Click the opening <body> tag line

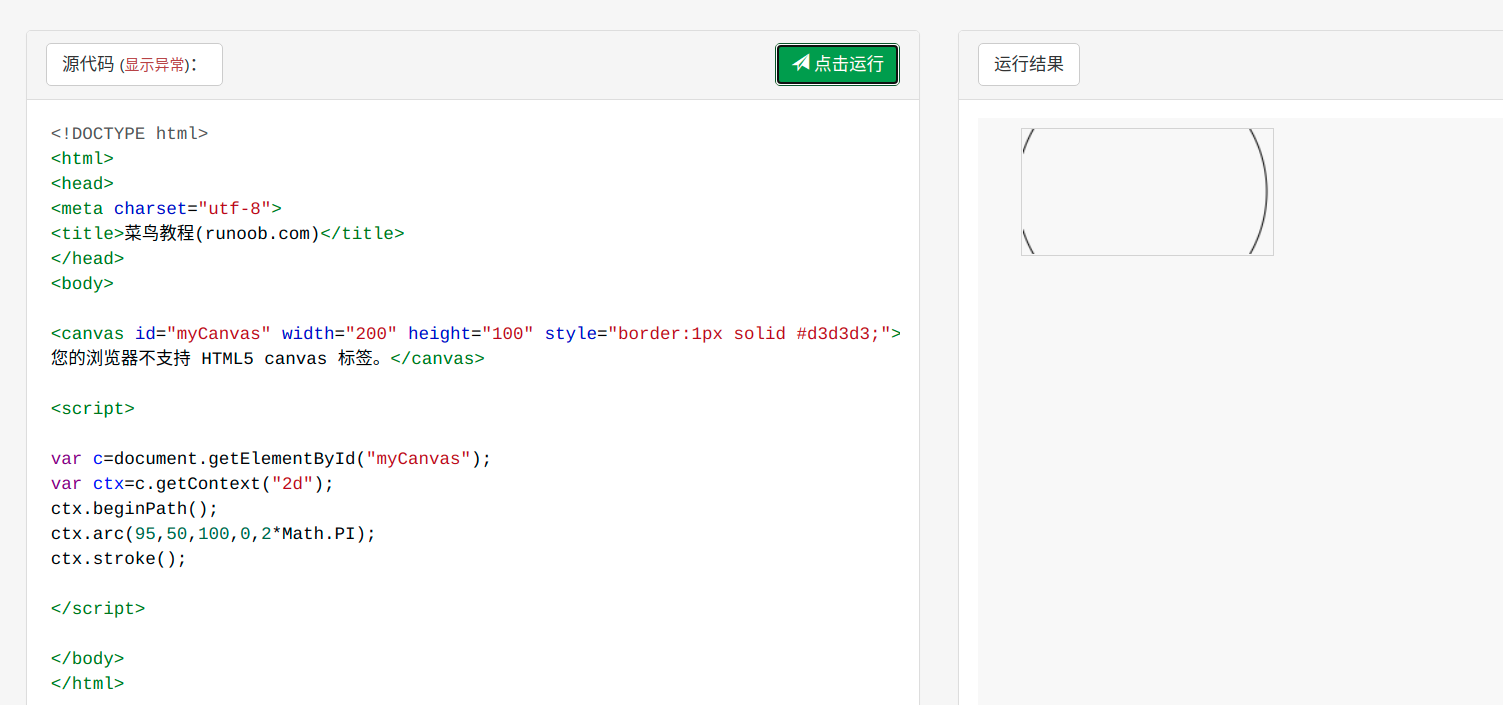click(x=82, y=284)
